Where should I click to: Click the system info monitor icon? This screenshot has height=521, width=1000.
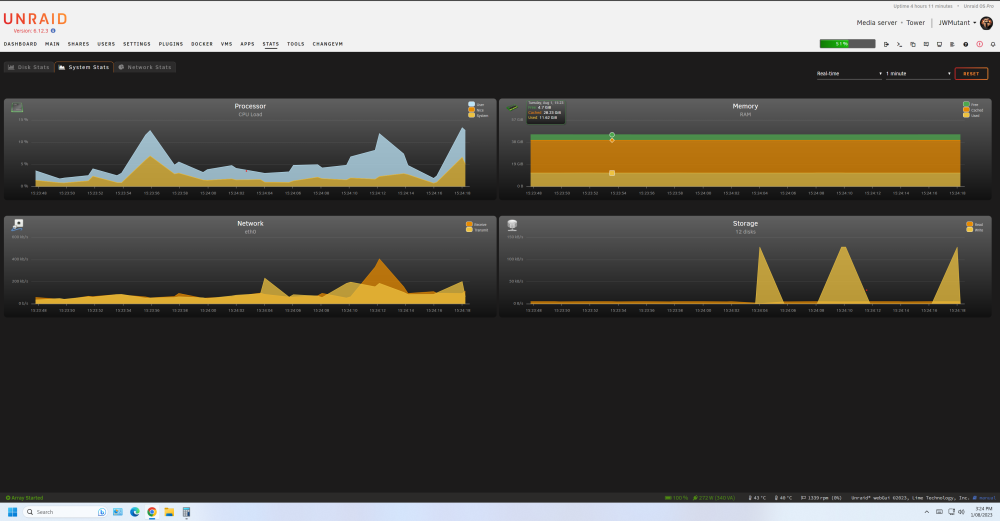coord(939,44)
